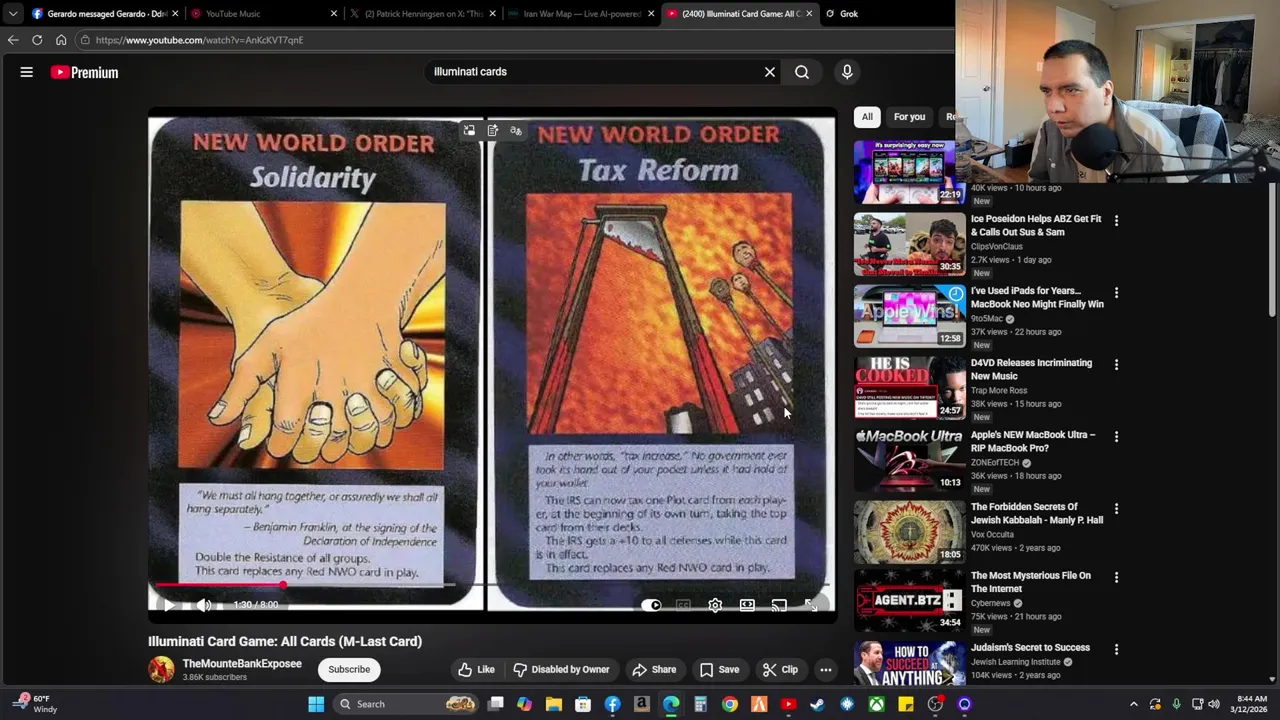Open options for 'Ice Poseidon Helps ABZ' video
This screenshot has width=1280, height=720.
(1116, 220)
